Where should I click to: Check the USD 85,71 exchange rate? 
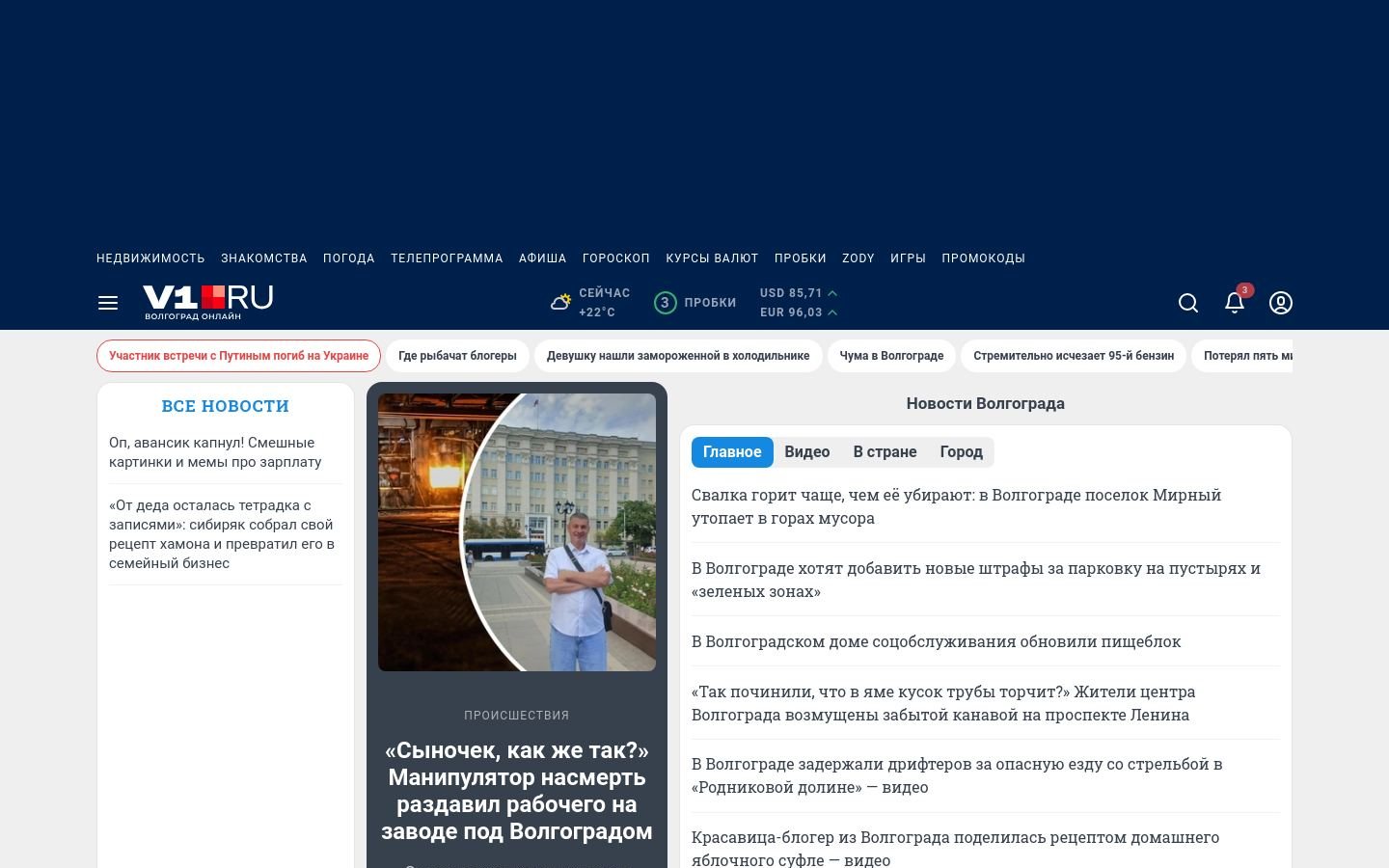pos(799,293)
